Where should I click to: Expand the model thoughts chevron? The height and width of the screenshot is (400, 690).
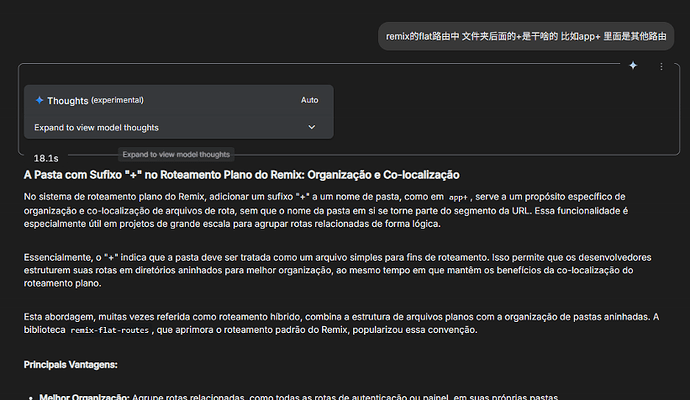[x=312, y=127]
